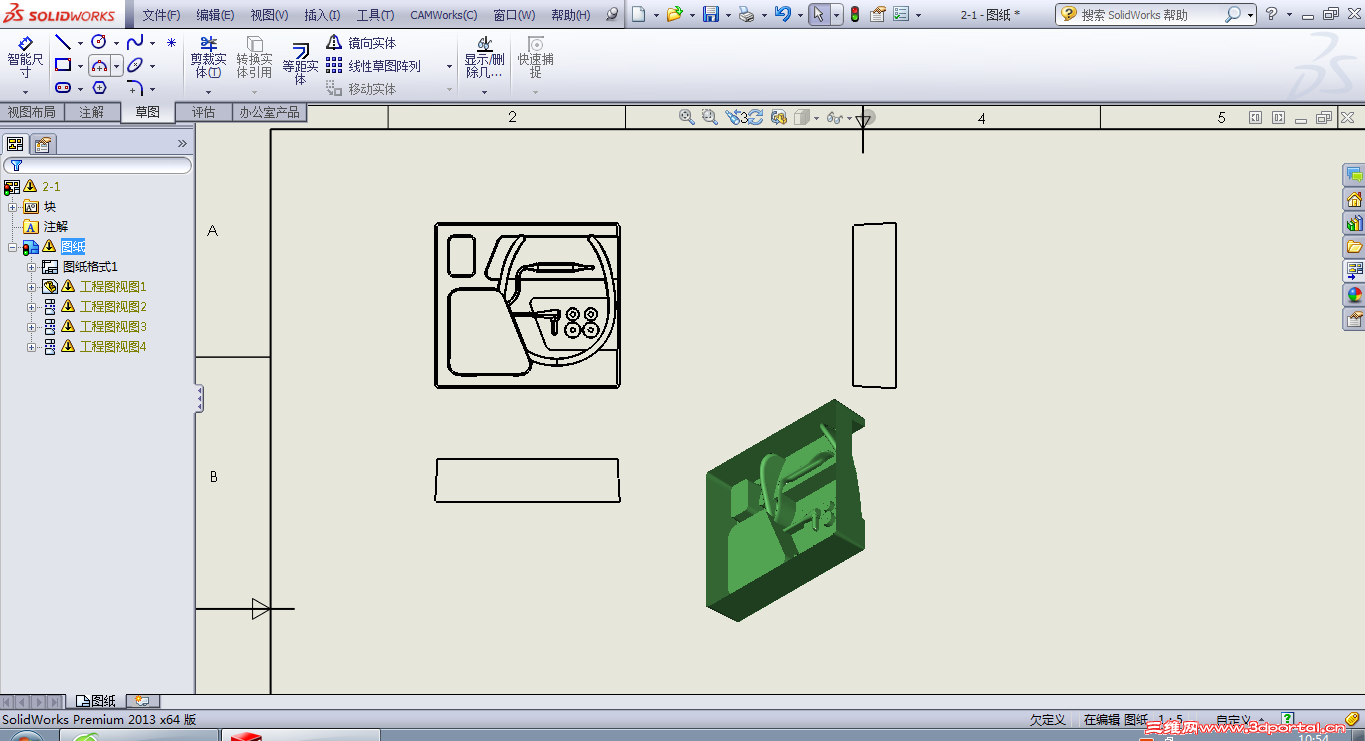The height and width of the screenshot is (741, 1365).
Task: Select the Point sketch tool
Action: [x=171, y=42]
